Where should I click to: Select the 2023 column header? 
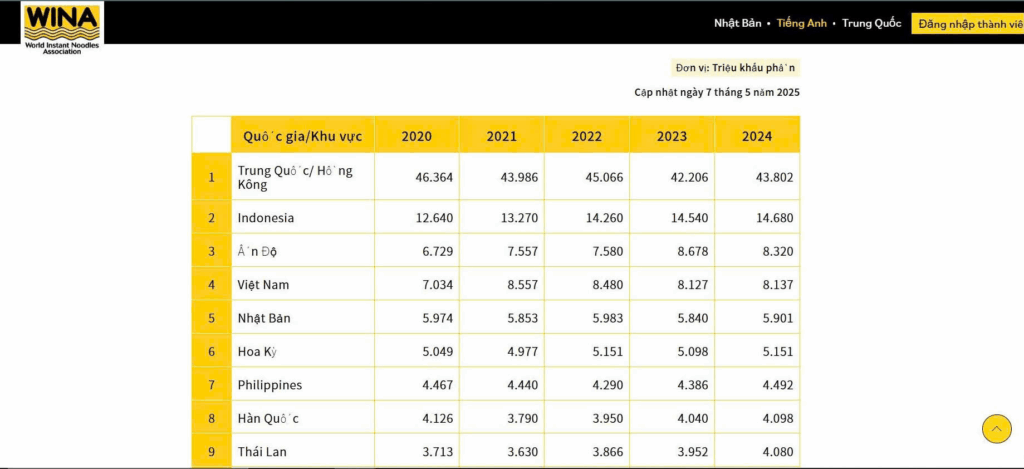pos(672,136)
